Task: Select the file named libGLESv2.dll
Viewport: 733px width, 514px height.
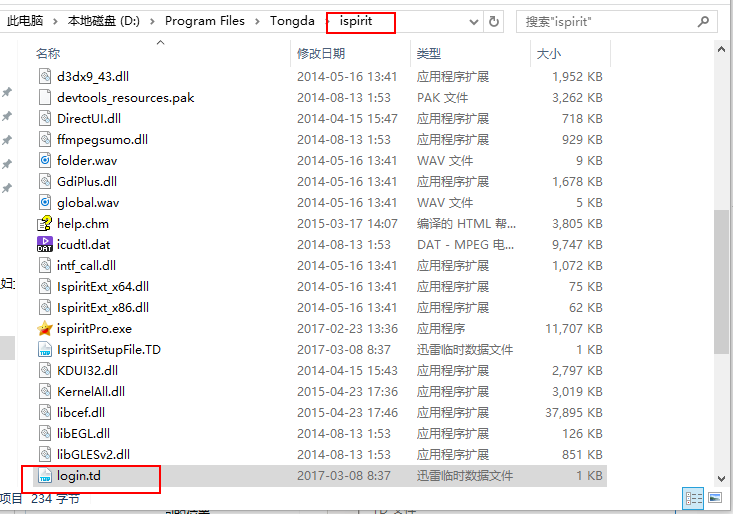Action: point(93,455)
